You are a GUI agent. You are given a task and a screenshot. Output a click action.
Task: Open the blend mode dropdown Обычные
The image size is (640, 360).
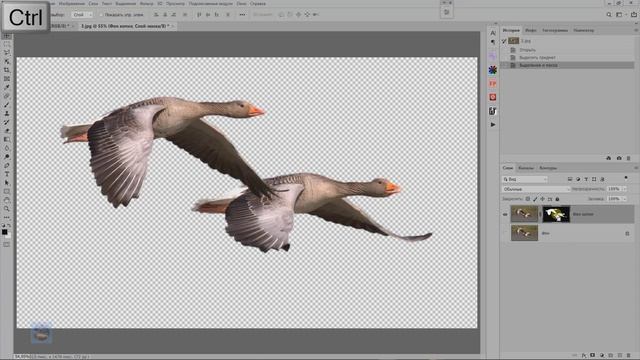[x=536, y=189]
